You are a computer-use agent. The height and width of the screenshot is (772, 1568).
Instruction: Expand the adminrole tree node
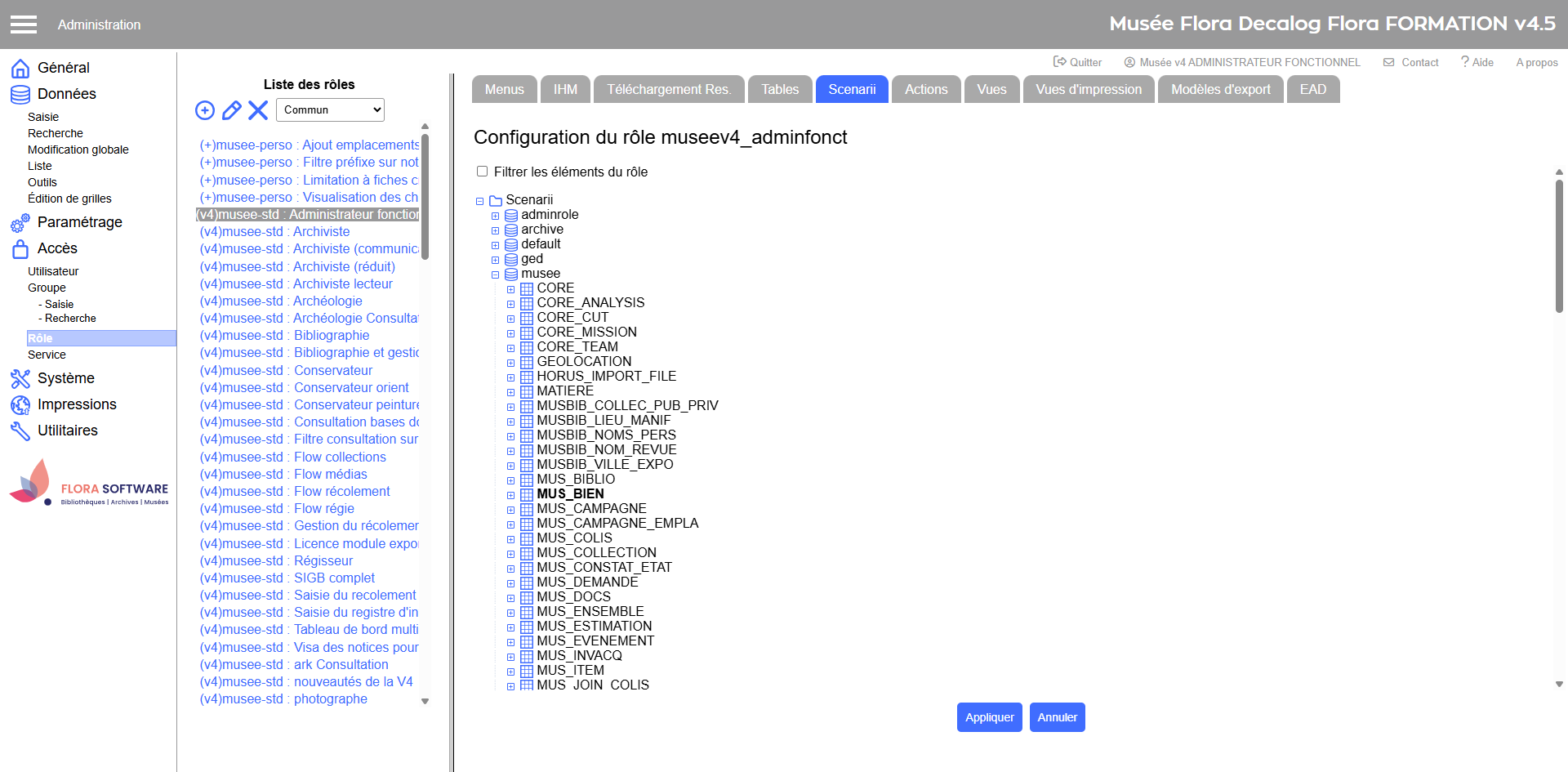click(495, 216)
